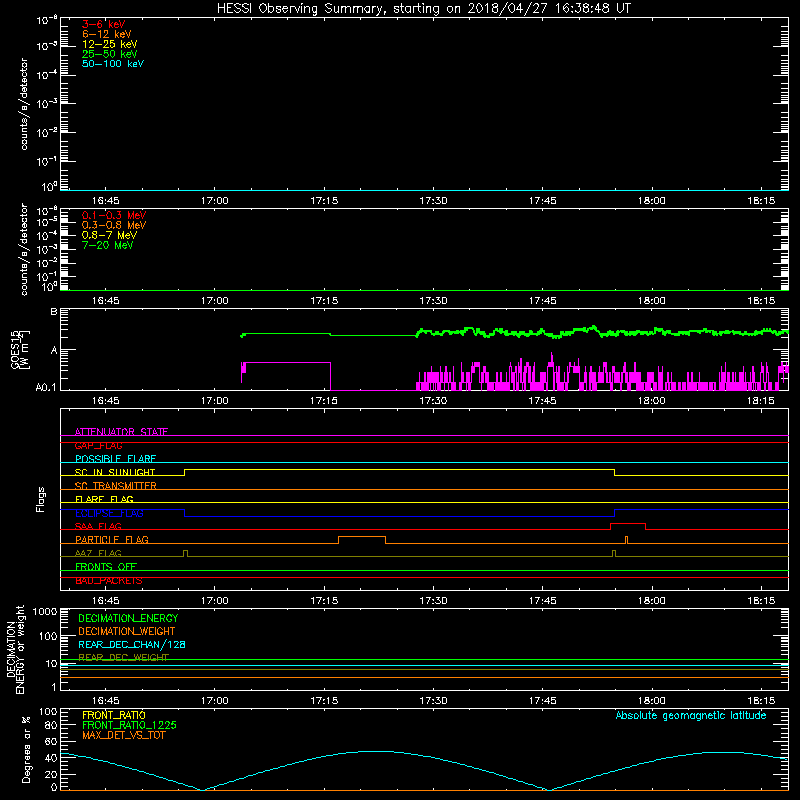This screenshot has width=800, height=800.
Task: Select the red 3-6 keV legend label
Action: 104,24
